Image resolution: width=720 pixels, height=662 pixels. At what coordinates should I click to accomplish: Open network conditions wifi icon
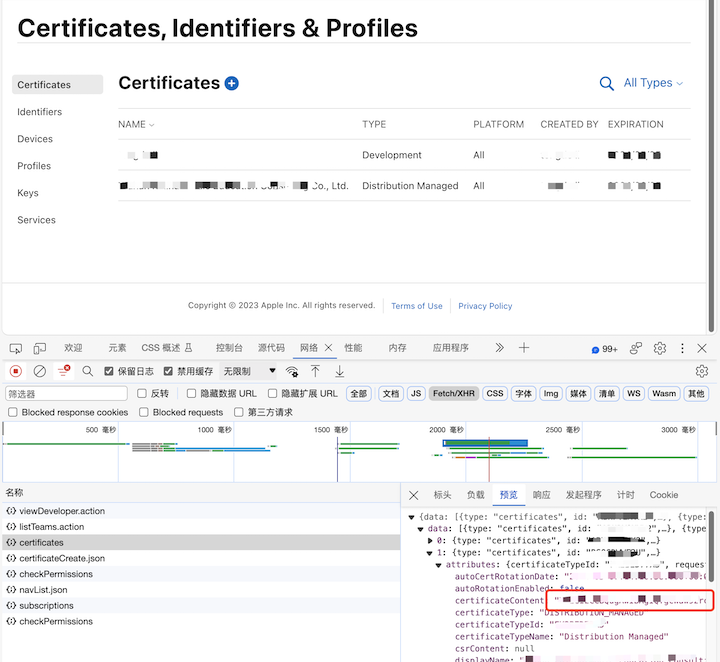tap(292, 371)
